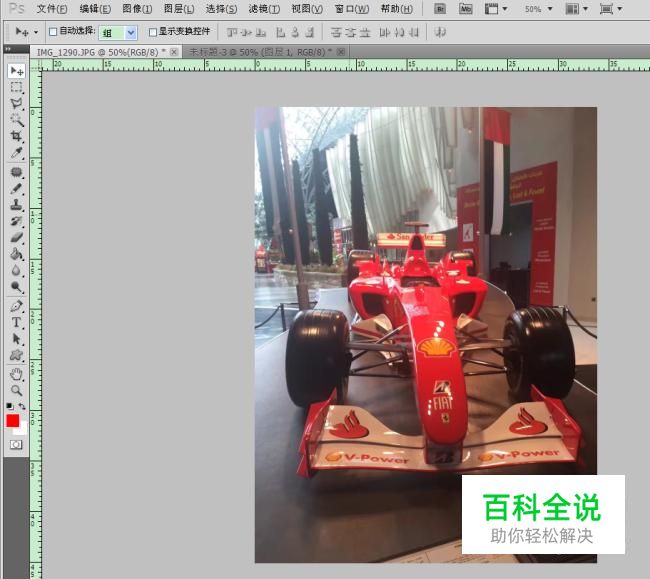Select the Magic Wand tool
This screenshot has width=650, height=579.
pyautogui.click(x=16, y=120)
